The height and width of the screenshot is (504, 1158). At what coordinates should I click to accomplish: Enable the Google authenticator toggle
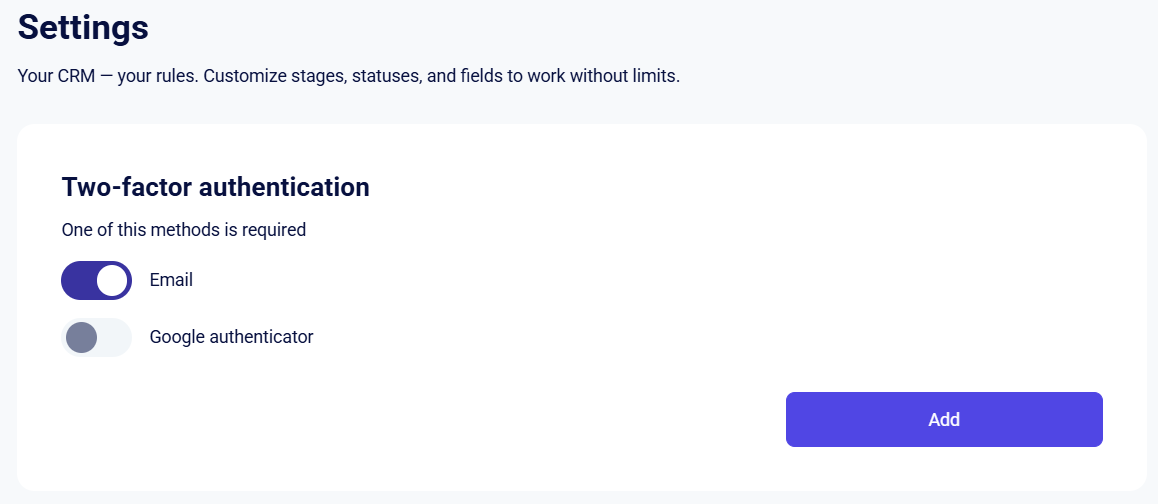tap(96, 338)
